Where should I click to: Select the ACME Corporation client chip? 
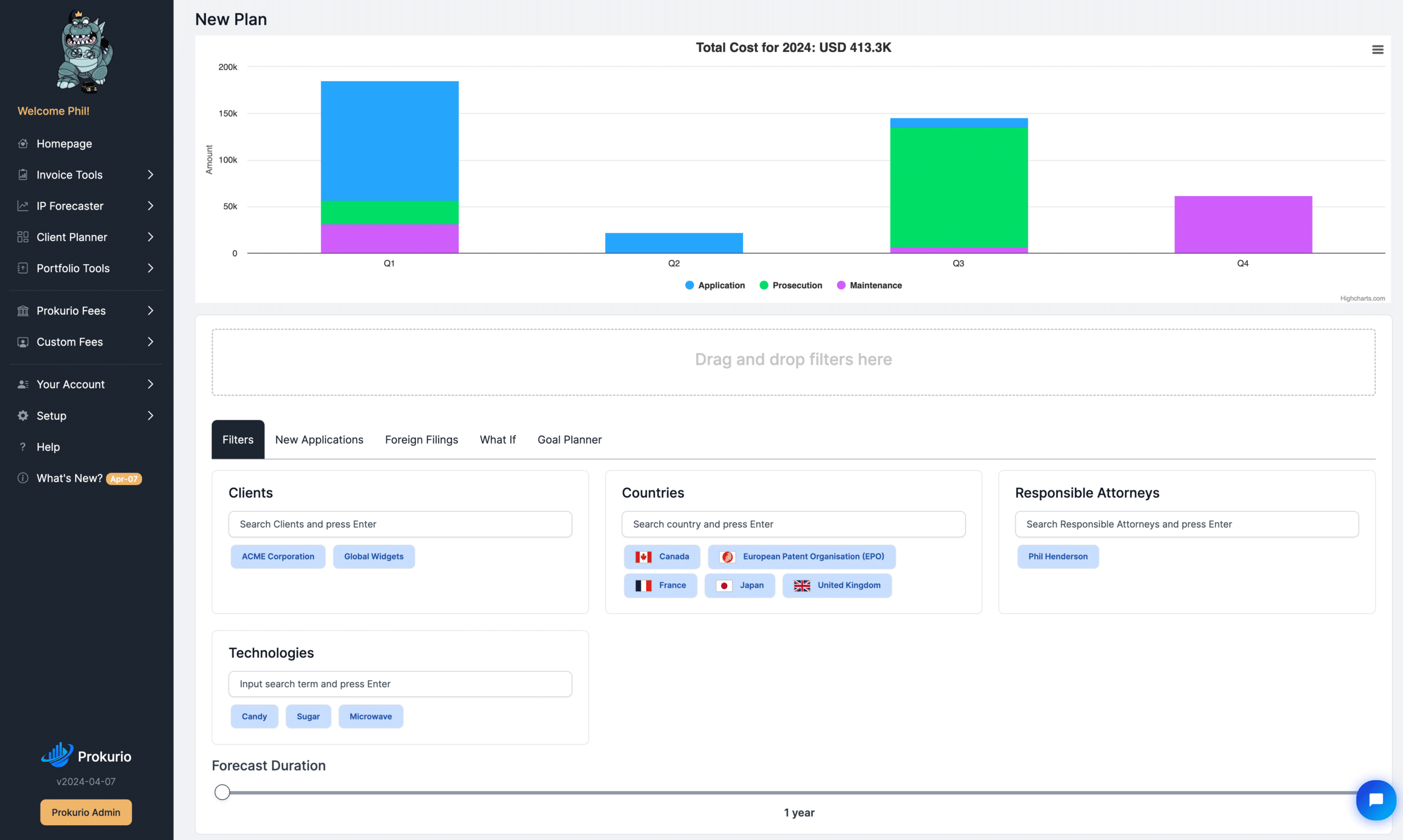click(x=278, y=556)
